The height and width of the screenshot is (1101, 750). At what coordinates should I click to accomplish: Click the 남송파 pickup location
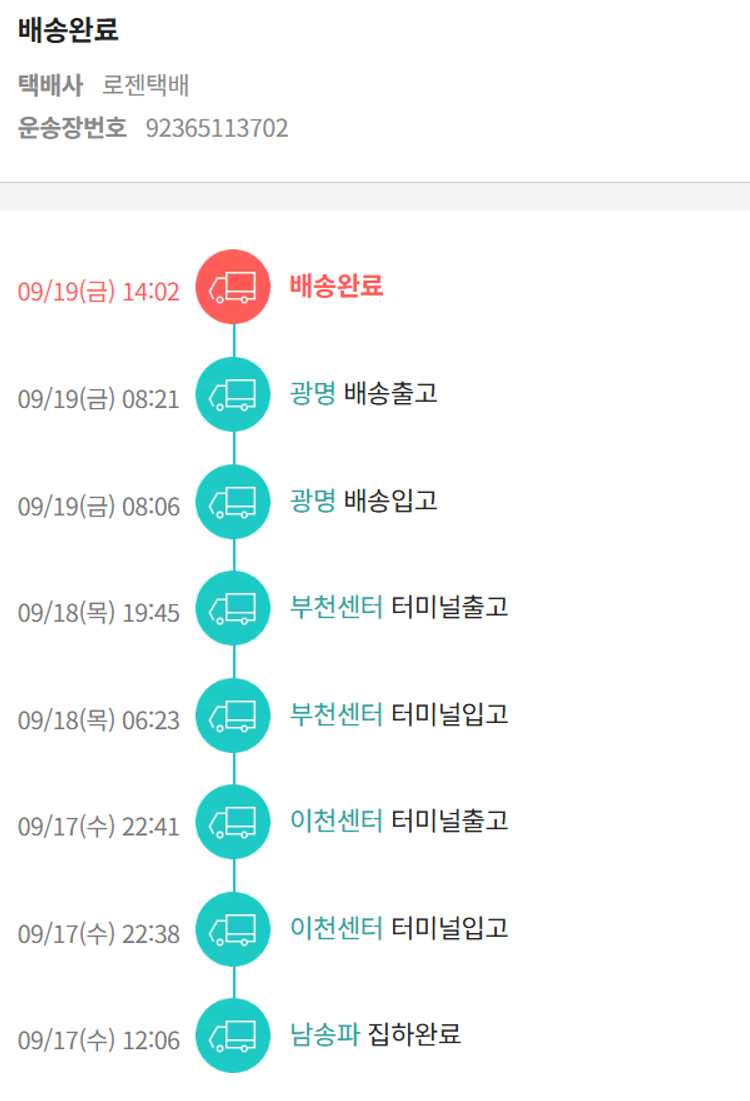(x=324, y=1035)
